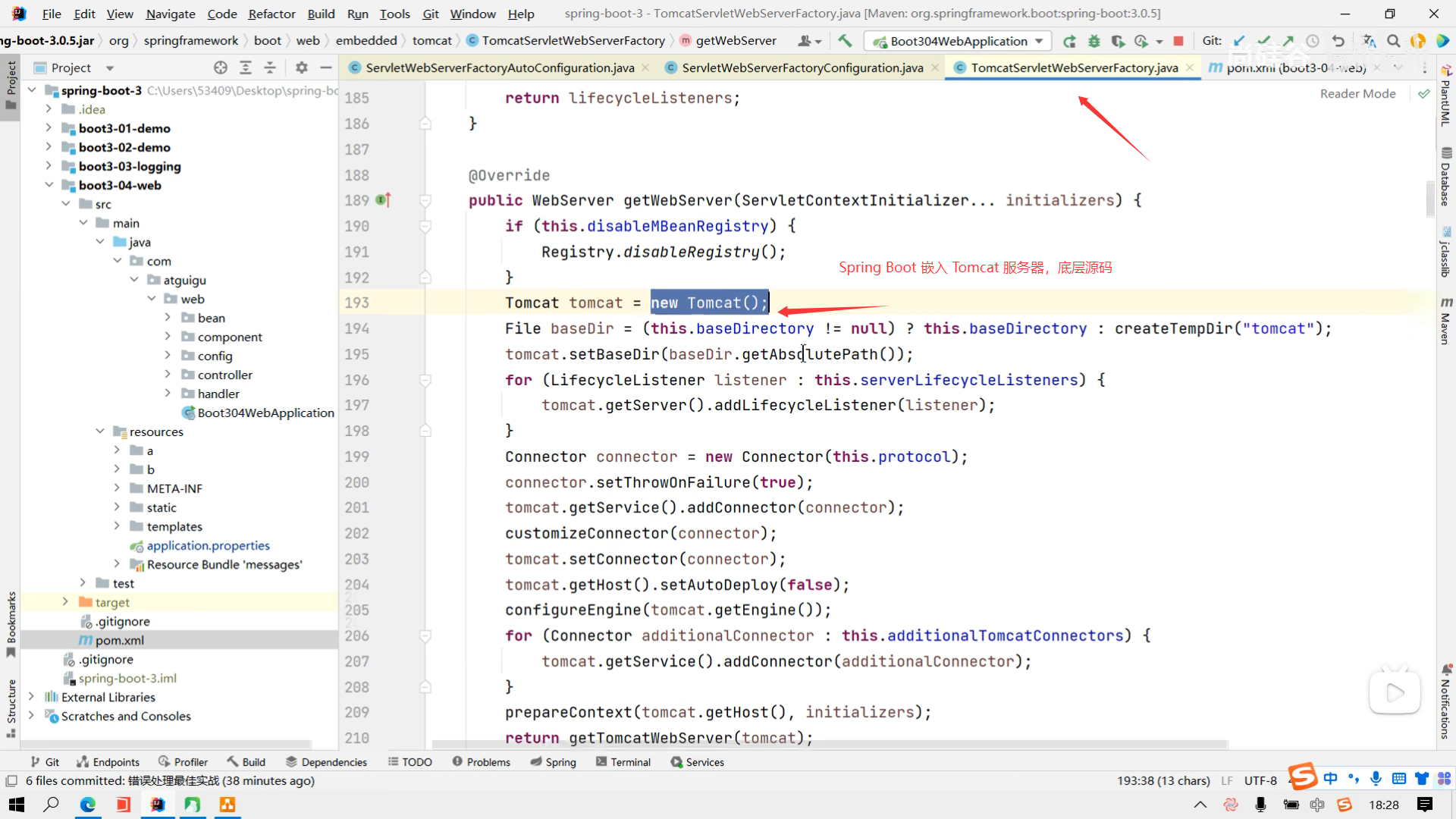
Task: Click the Rollback undo icon
Action: coord(1338,41)
